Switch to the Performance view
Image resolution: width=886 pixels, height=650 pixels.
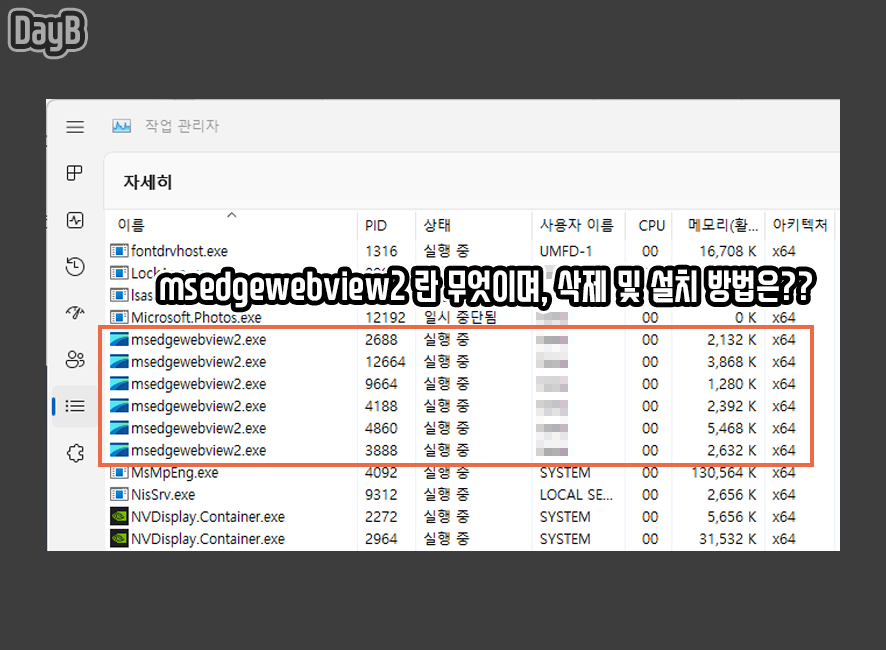click(74, 220)
